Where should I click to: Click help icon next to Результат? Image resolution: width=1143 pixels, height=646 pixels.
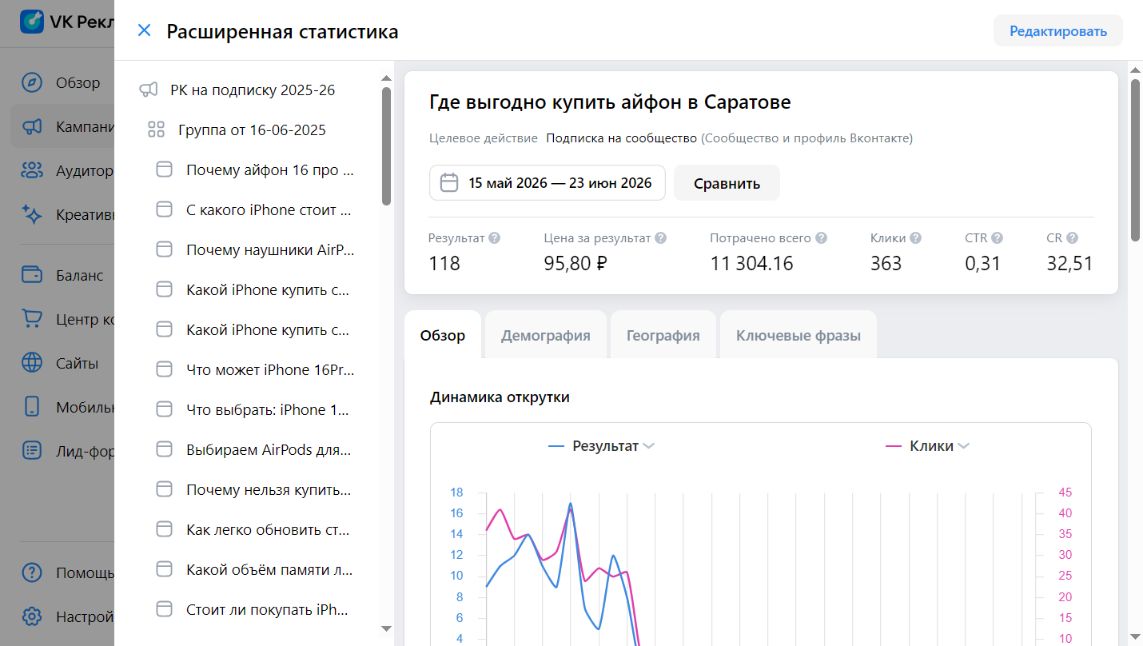pos(494,238)
